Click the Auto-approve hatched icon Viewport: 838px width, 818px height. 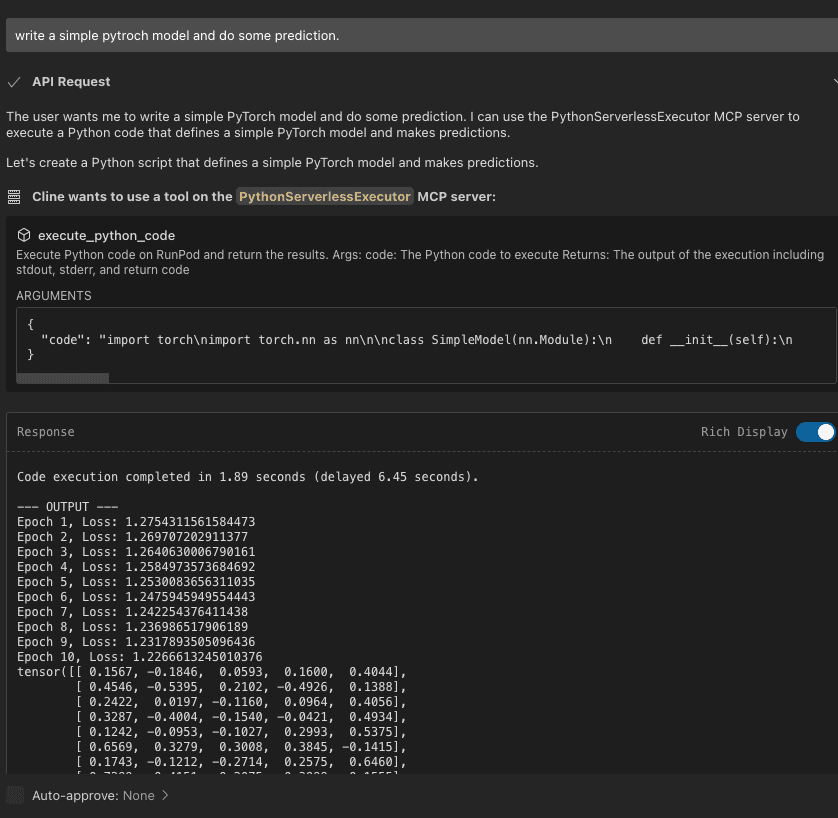(15, 795)
